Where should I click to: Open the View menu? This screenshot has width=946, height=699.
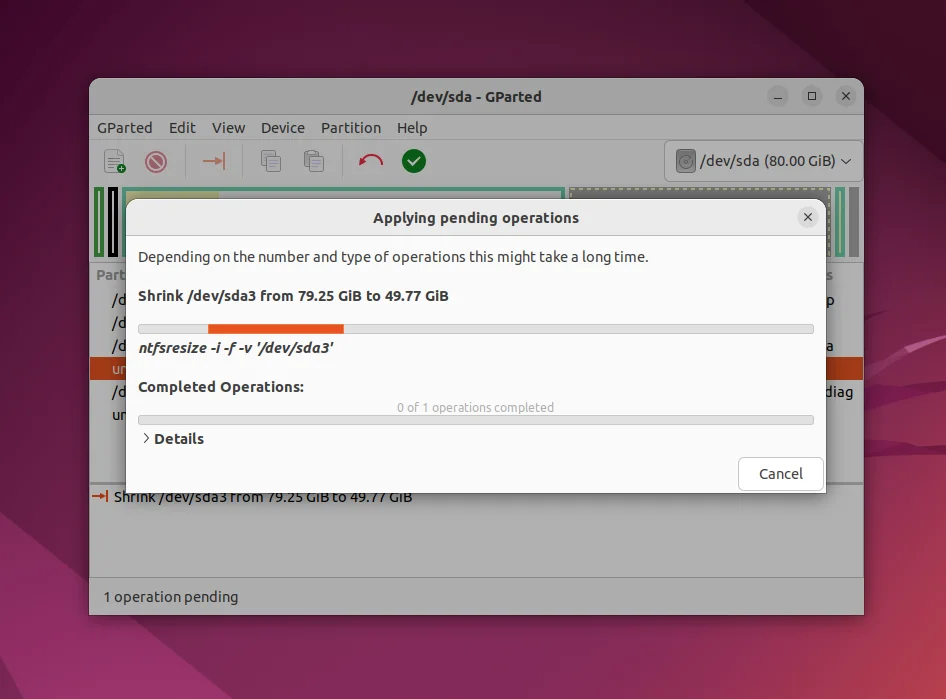pos(229,128)
